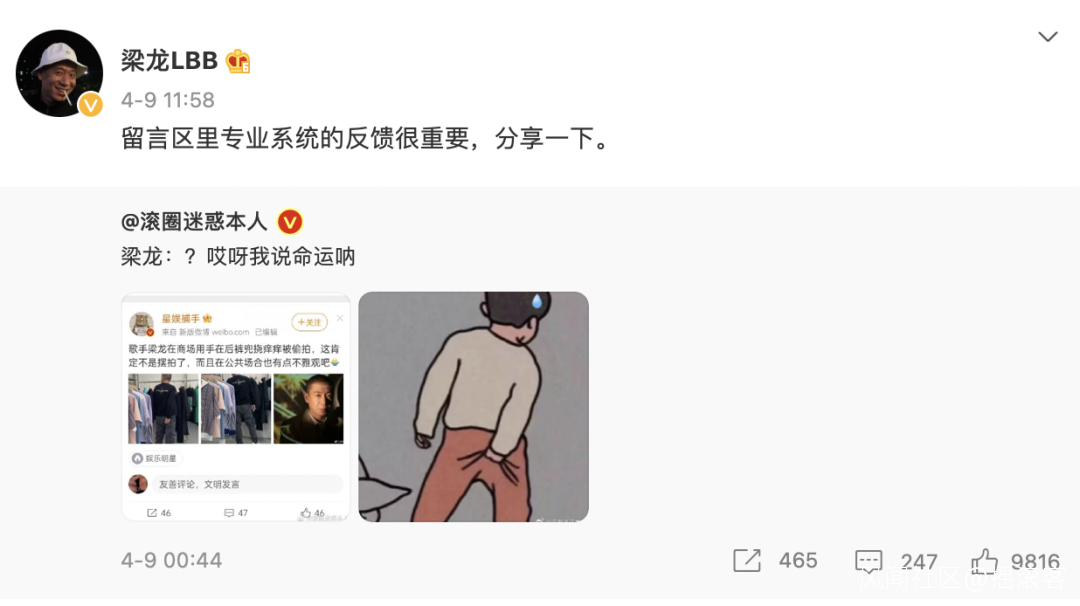Viewport: 1080px width, 606px height.
Task: Like the post with thumbs-up icon
Action: click(x=984, y=561)
